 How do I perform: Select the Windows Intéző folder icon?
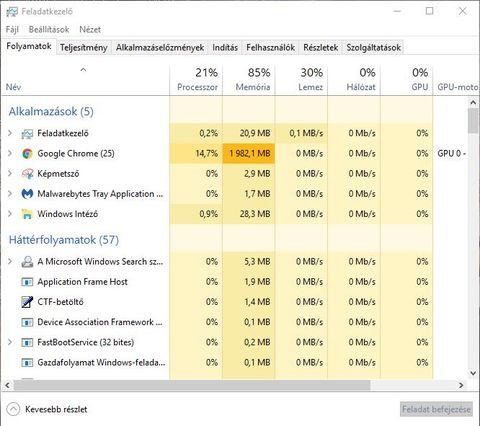click(x=27, y=214)
